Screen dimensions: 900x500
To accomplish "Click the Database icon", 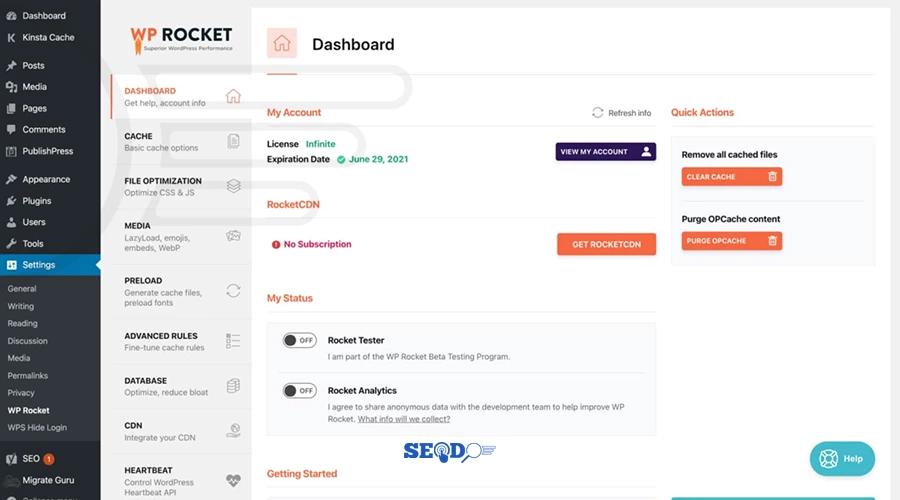I will pyautogui.click(x=233, y=386).
